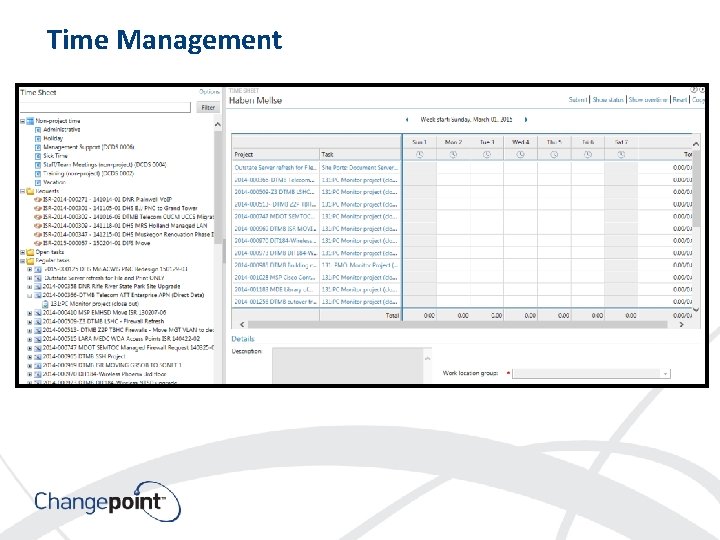Go to previous week arrow
Image resolution: width=720 pixels, height=540 pixels.
(x=407, y=119)
